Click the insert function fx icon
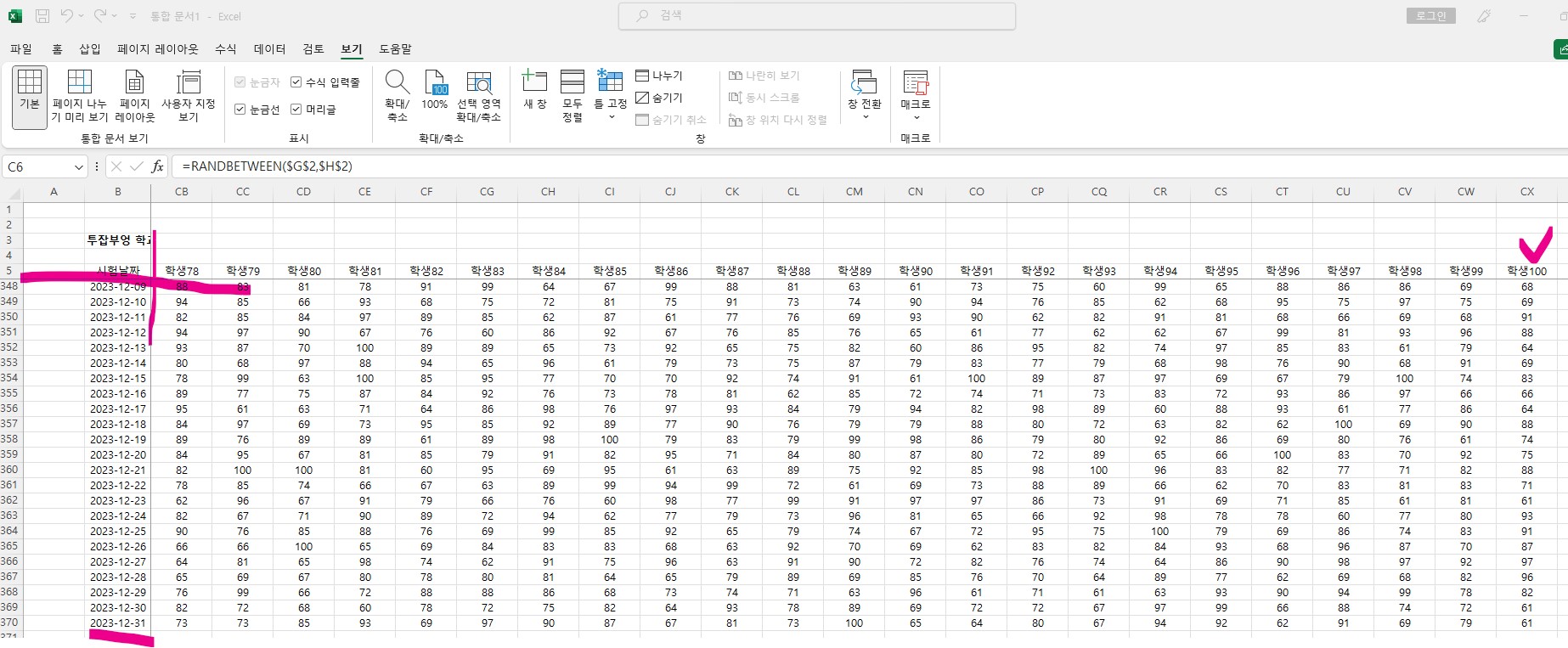 tap(157, 166)
